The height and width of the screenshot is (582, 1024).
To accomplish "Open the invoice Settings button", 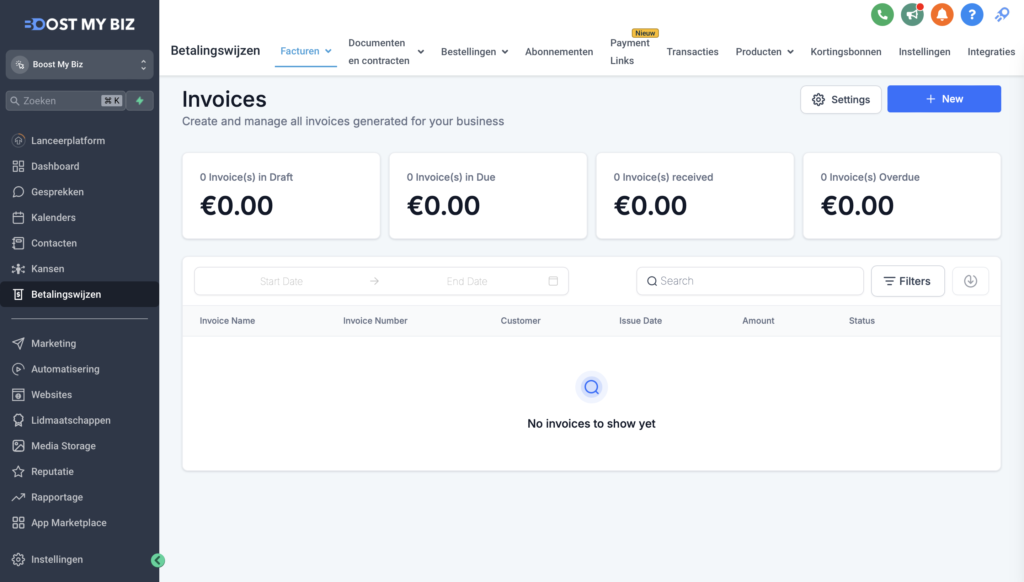I will (x=840, y=100).
